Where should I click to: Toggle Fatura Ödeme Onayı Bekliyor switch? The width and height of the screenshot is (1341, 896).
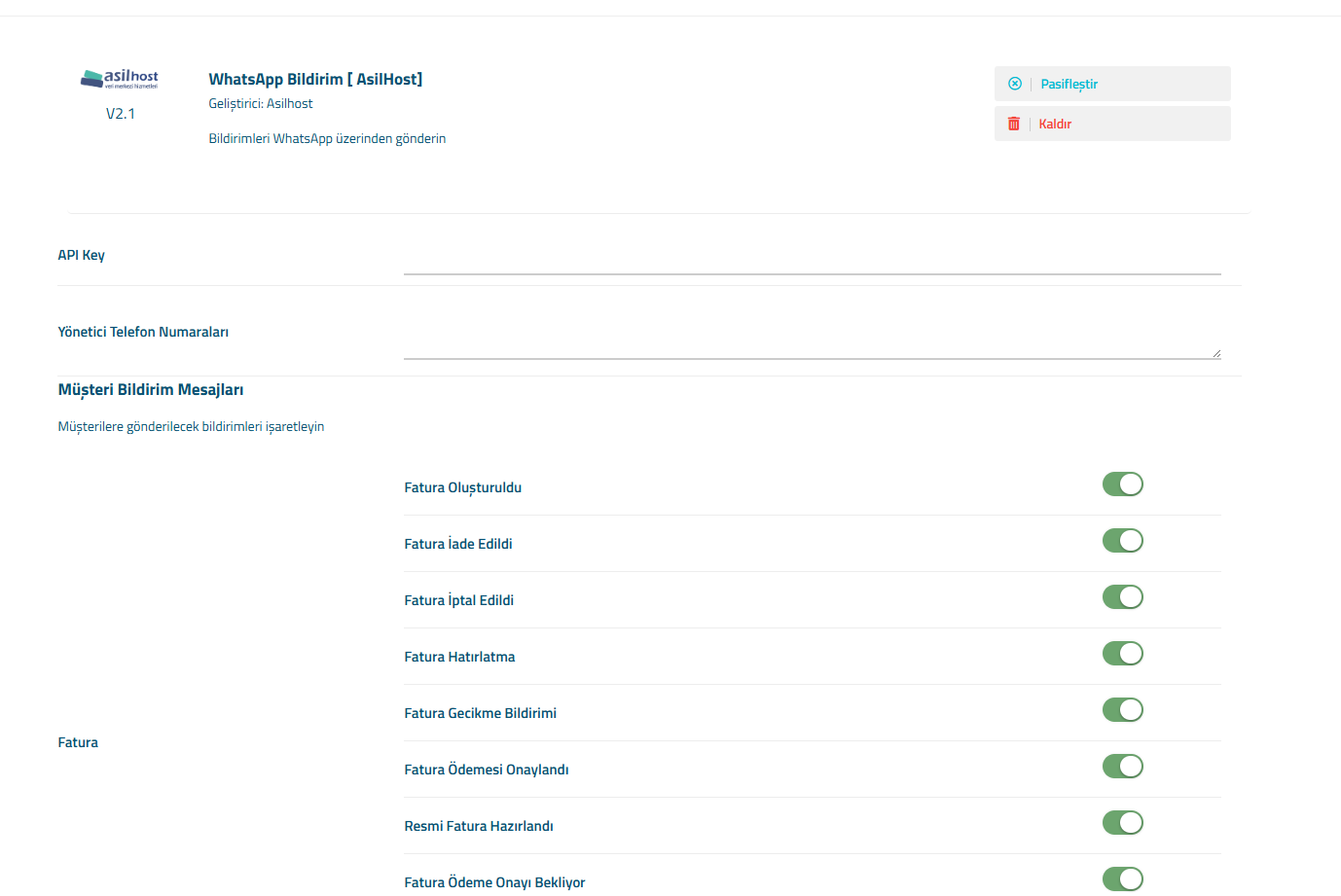[1122, 879]
